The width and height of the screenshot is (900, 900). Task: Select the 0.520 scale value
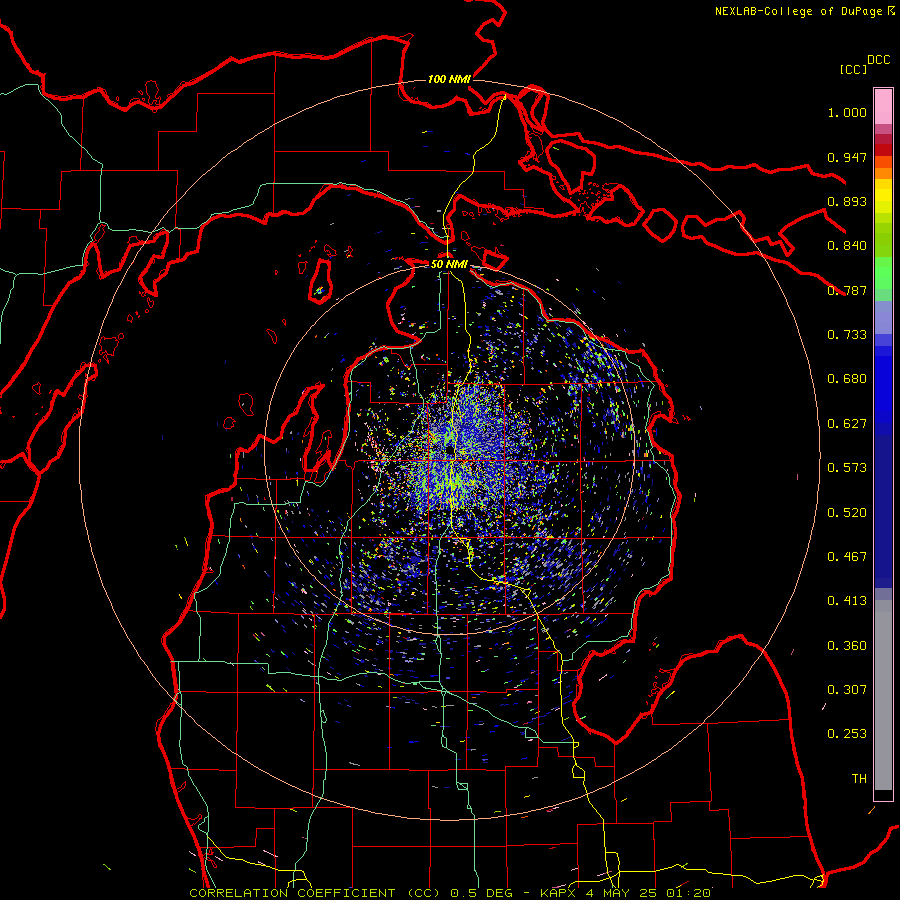(x=847, y=513)
